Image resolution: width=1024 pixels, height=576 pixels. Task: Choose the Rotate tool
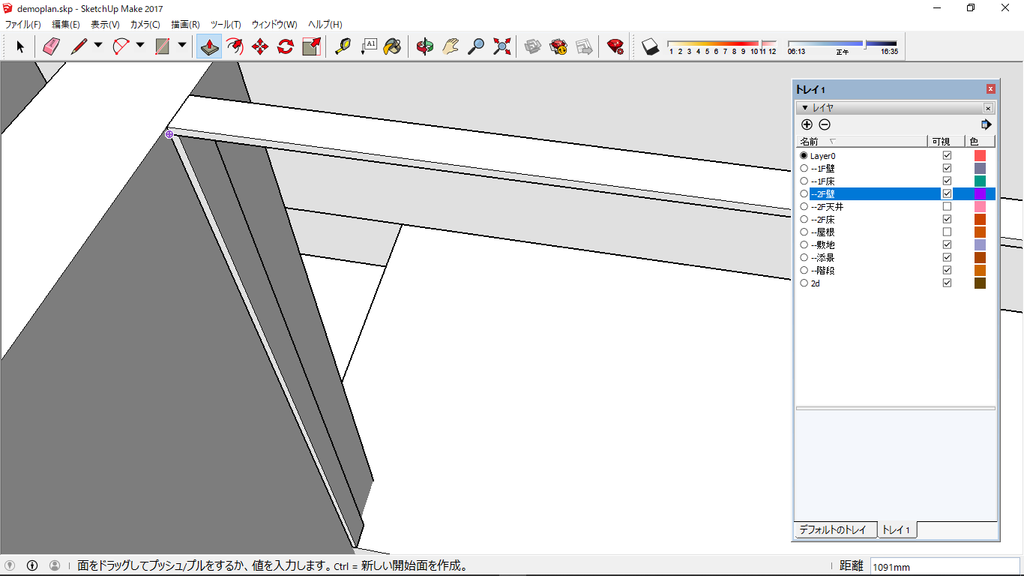285,46
